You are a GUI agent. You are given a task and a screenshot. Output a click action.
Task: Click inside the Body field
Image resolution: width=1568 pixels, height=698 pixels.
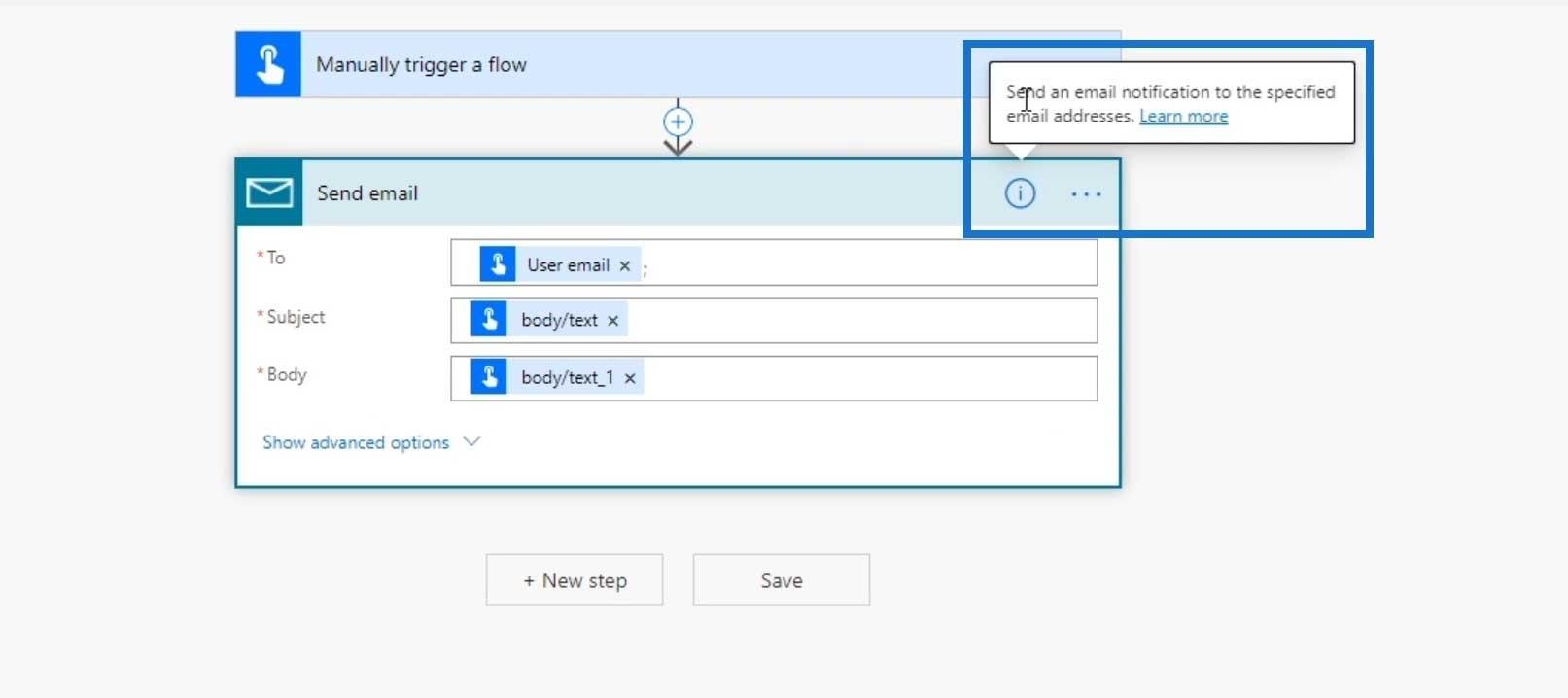(x=870, y=378)
